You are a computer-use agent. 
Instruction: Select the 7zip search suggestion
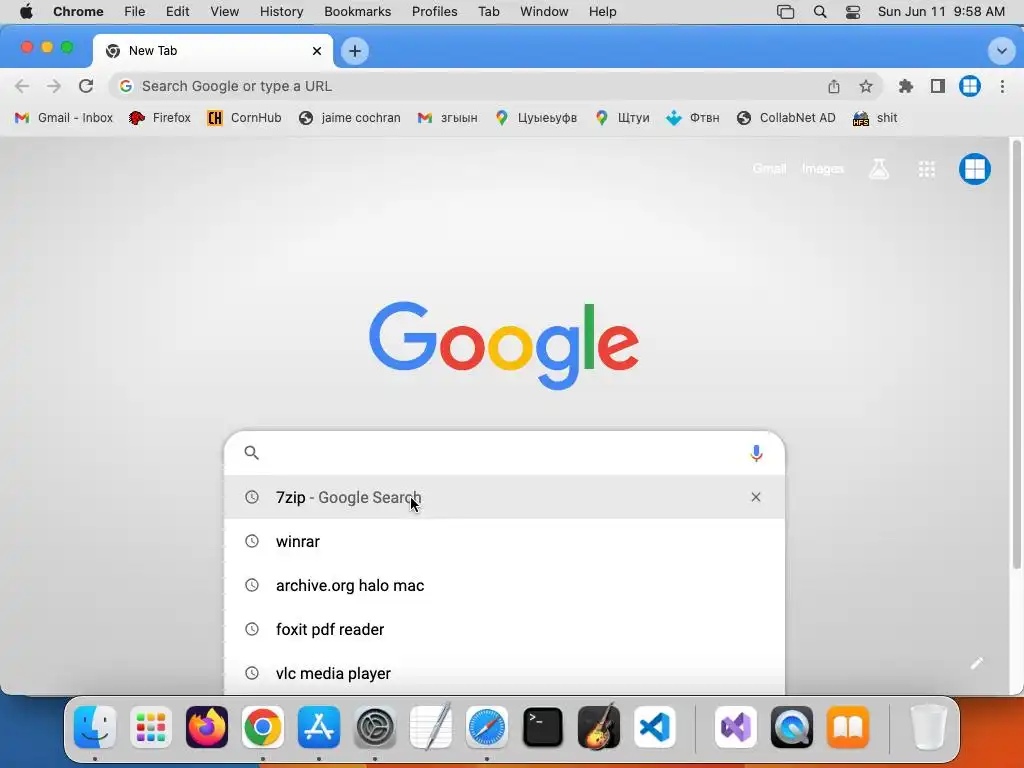[504, 497]
